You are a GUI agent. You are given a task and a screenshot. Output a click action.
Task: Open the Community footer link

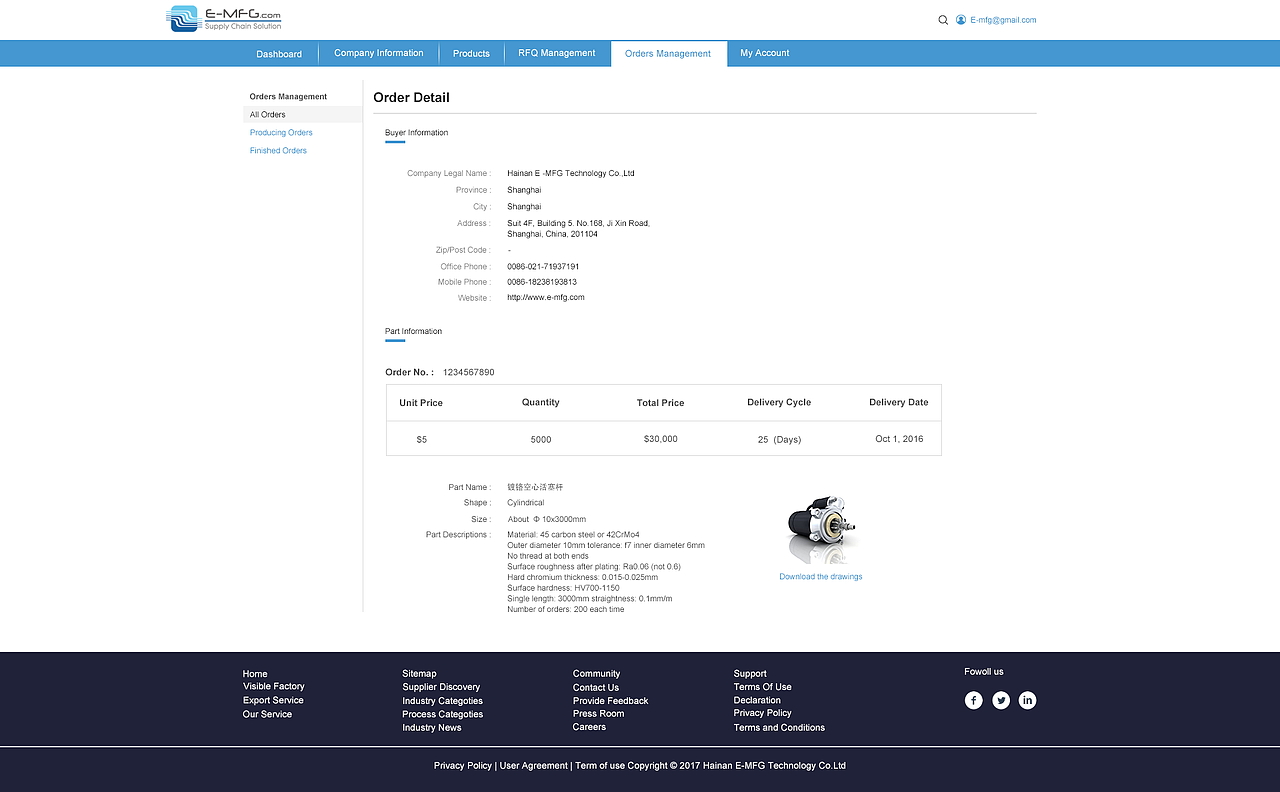[x=597, y=674]
